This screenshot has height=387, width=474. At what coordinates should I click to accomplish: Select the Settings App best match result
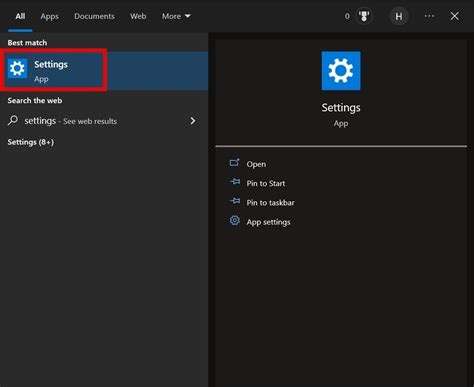tap(104, 71)
